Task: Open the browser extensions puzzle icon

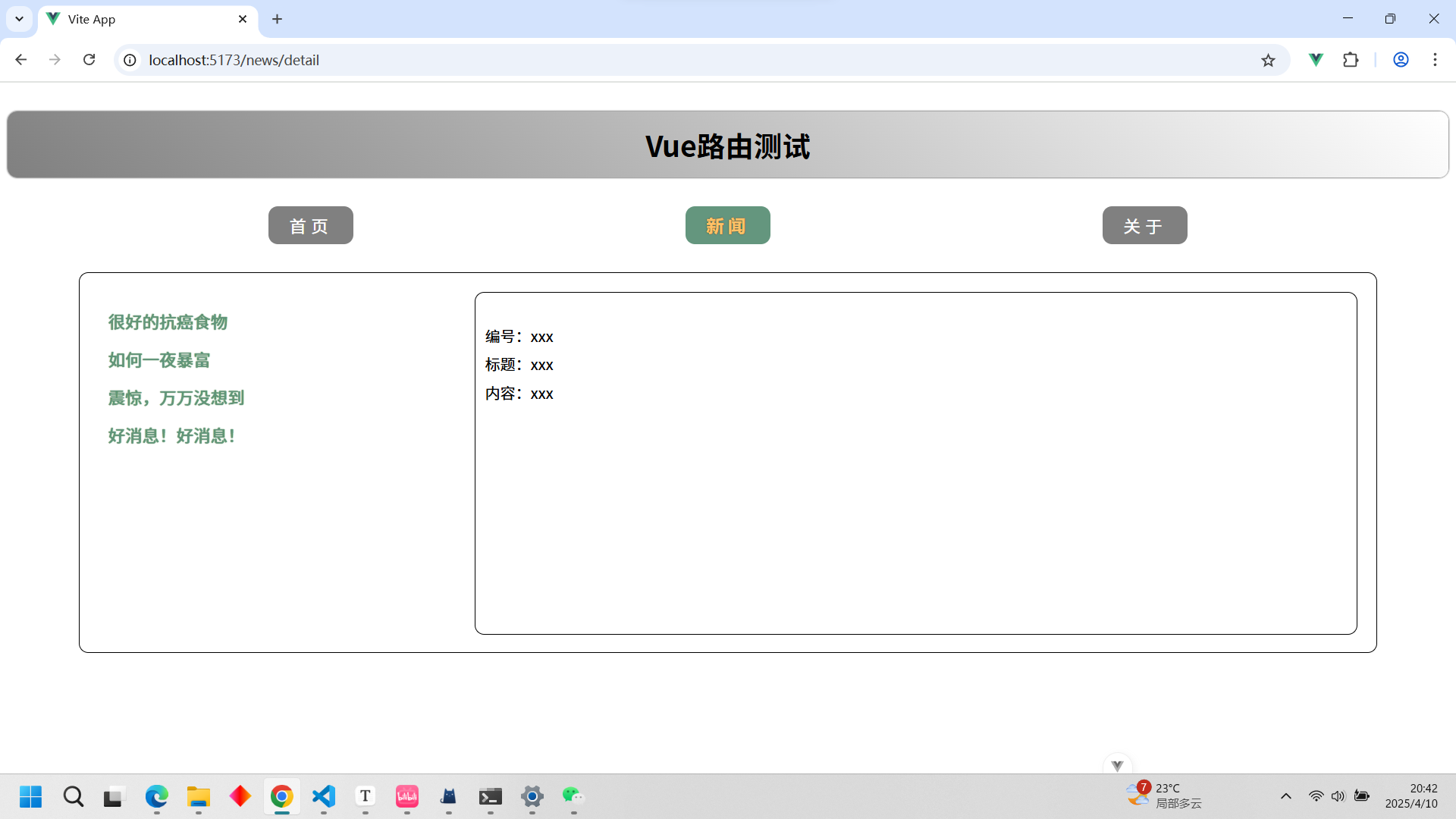Action: (1351, 60)
